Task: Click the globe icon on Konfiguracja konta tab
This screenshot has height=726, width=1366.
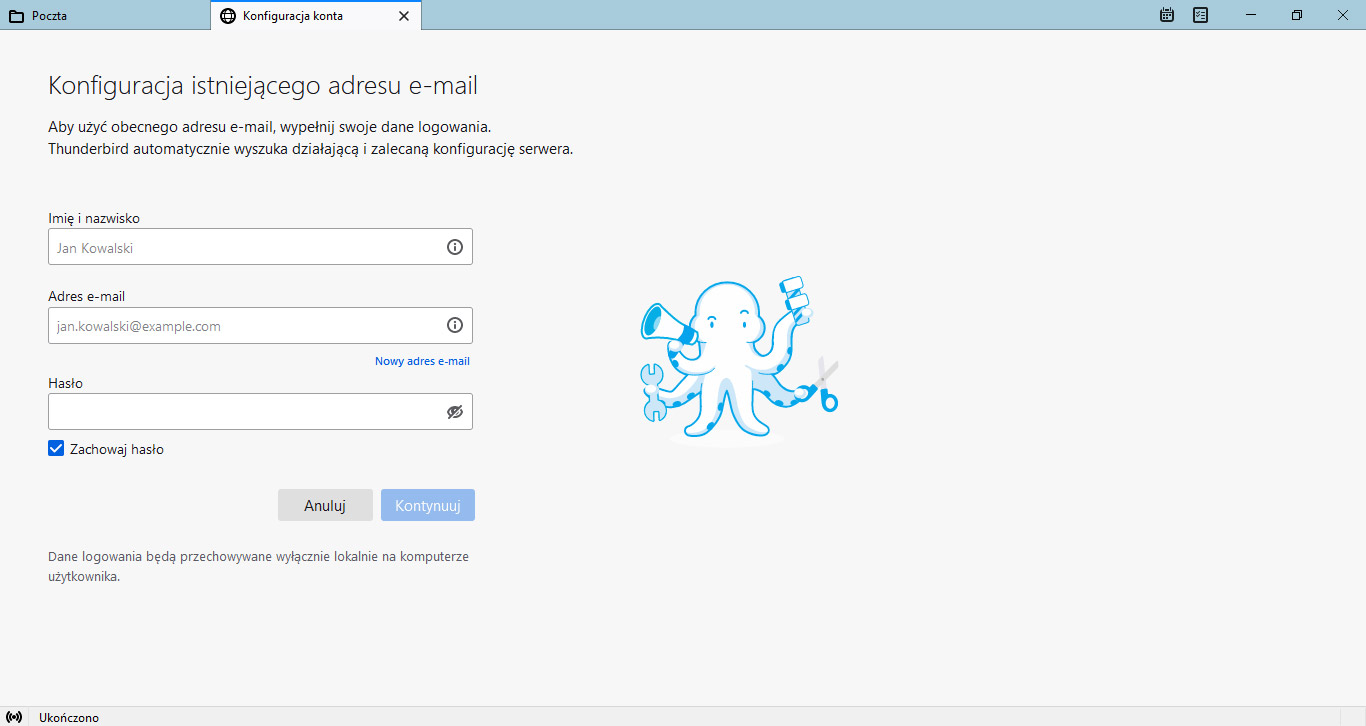Action: coord(228,16)
